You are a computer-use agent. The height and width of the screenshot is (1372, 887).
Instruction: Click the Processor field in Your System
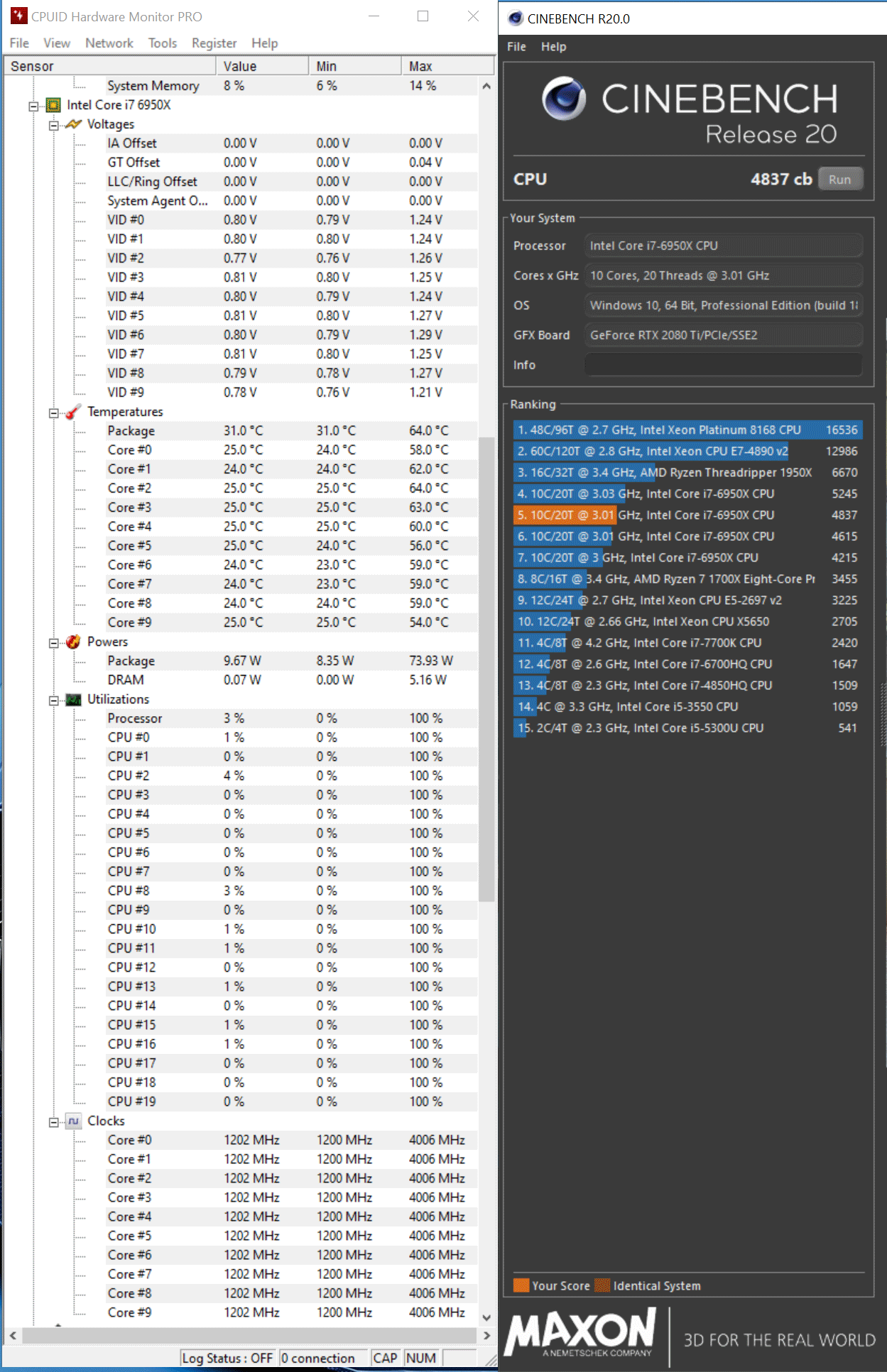pyautogui.click(x=723, y=246)
